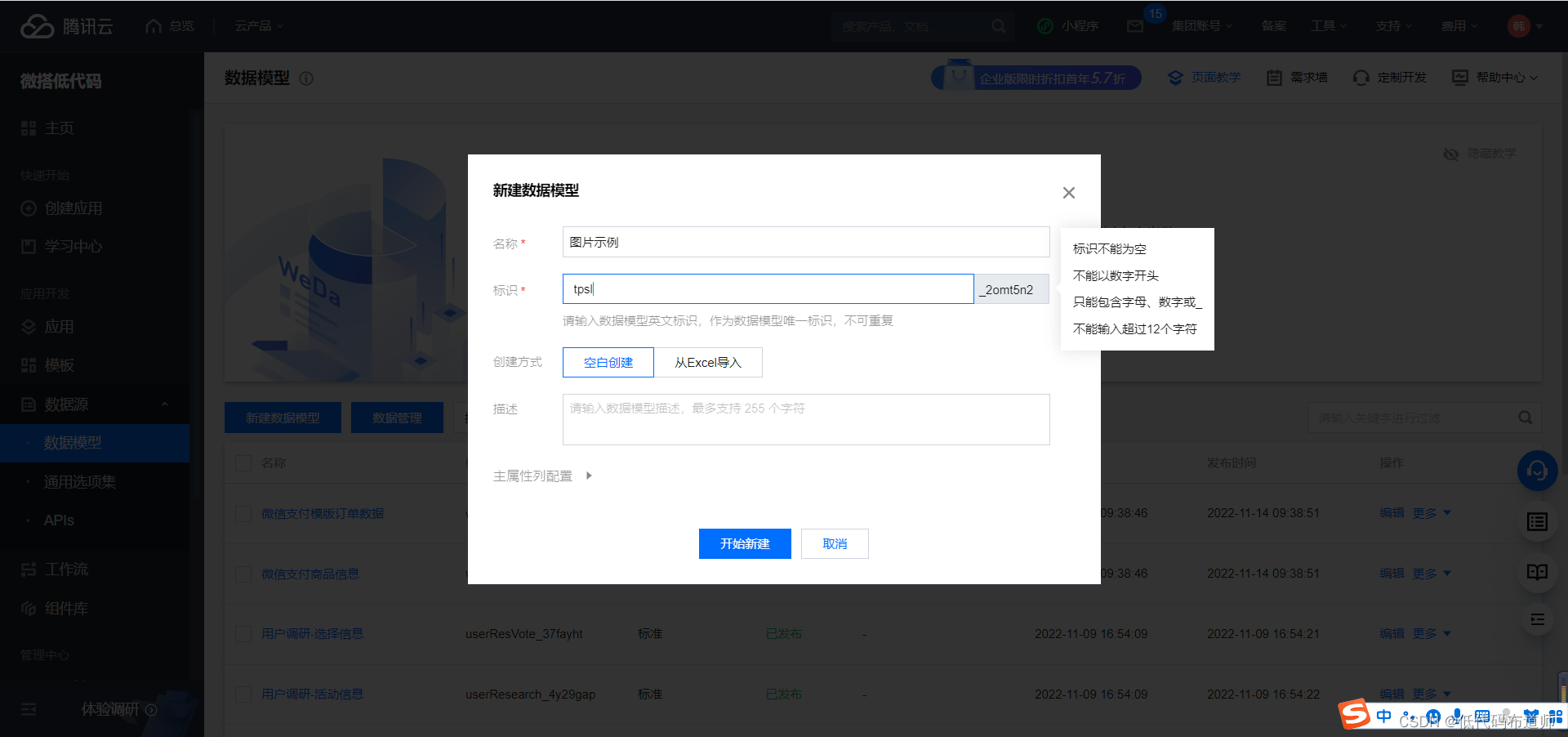Click the table filter search icon
The width and height of the screenshot is (1568, 737).
1525,418
